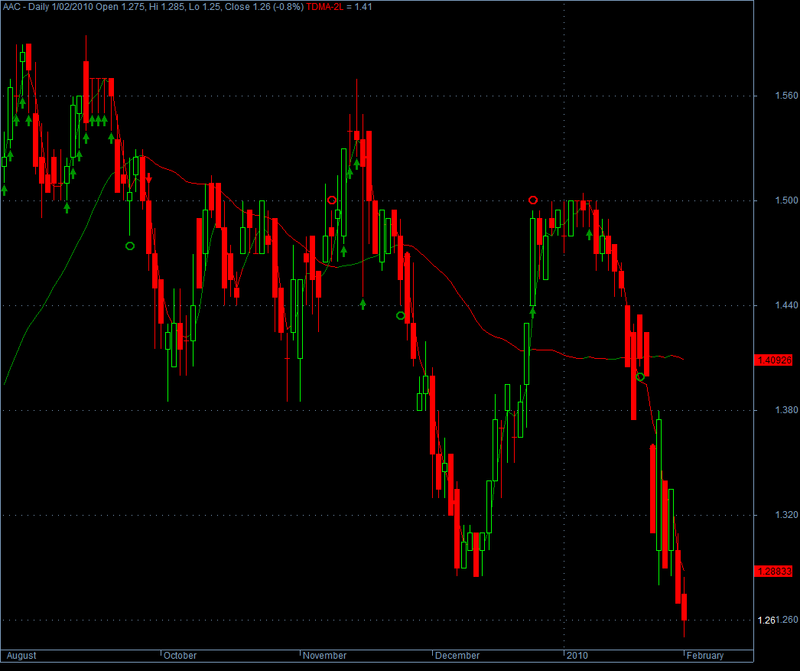Image resolution: width=800 pixels, height=671 pixels.
Task: Click the October date axis label
Action: [x=180, y=656]
